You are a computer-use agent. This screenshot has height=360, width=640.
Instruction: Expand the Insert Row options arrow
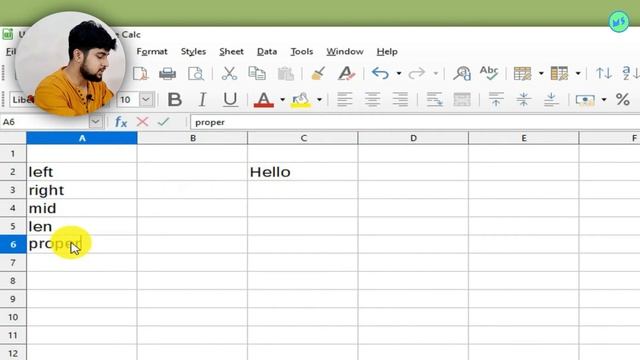click(x=541, y=74)
